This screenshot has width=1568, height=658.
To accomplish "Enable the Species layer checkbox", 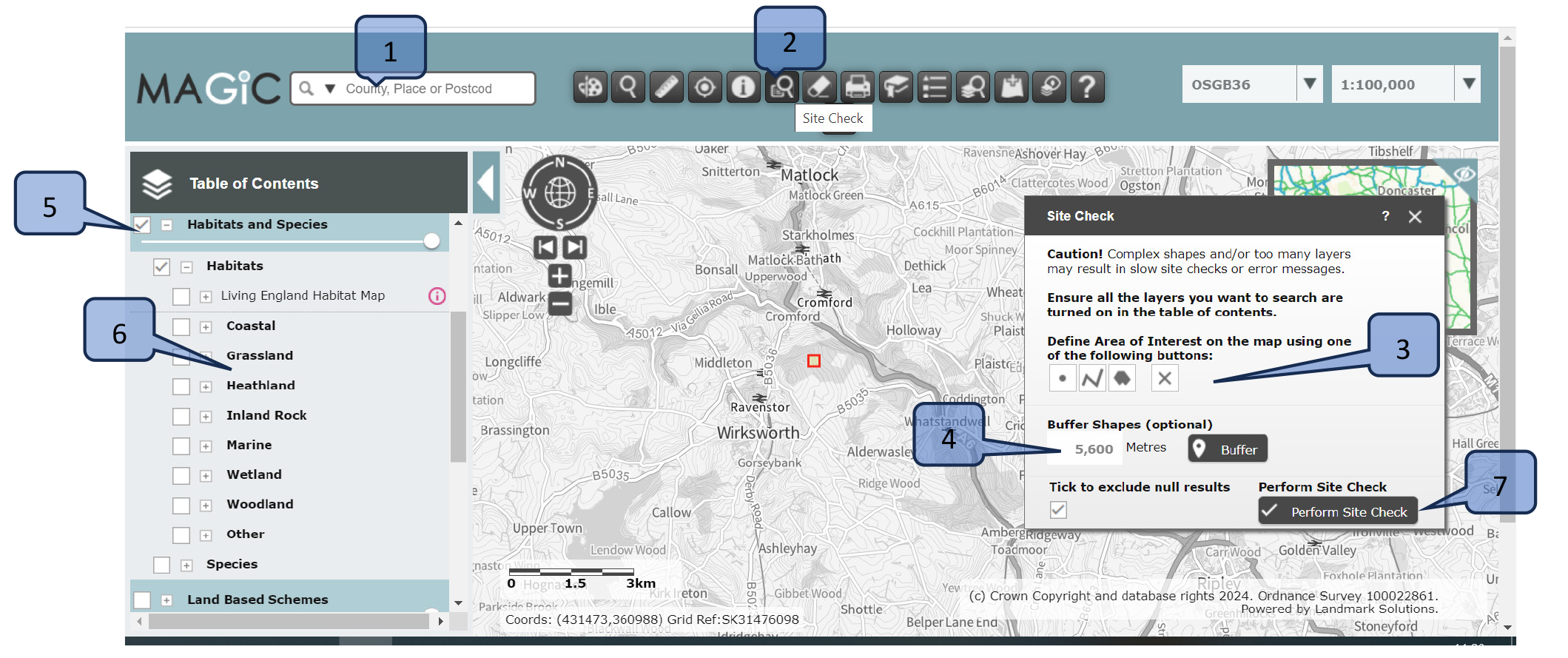I will (x=161, y=565).
